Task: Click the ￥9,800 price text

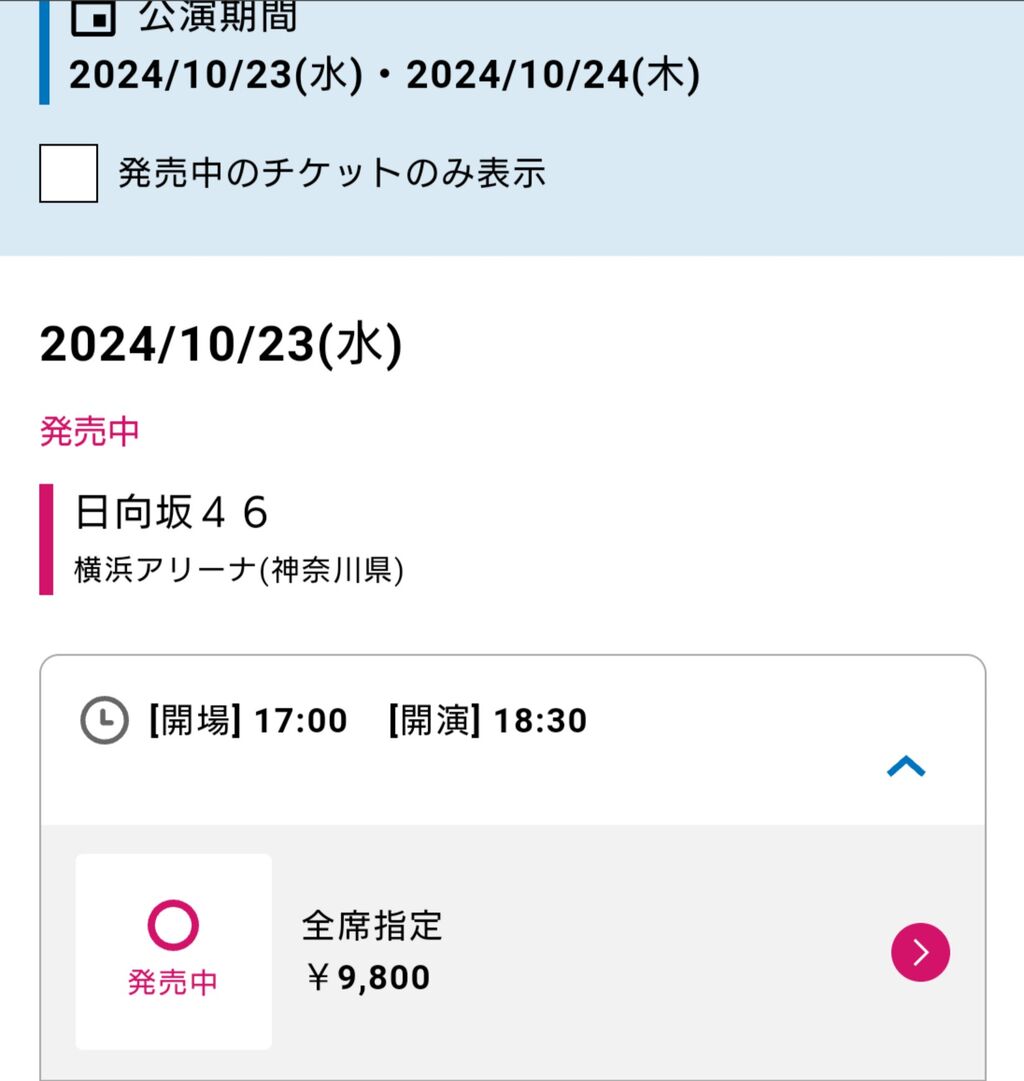Action: tap(368, 978)
